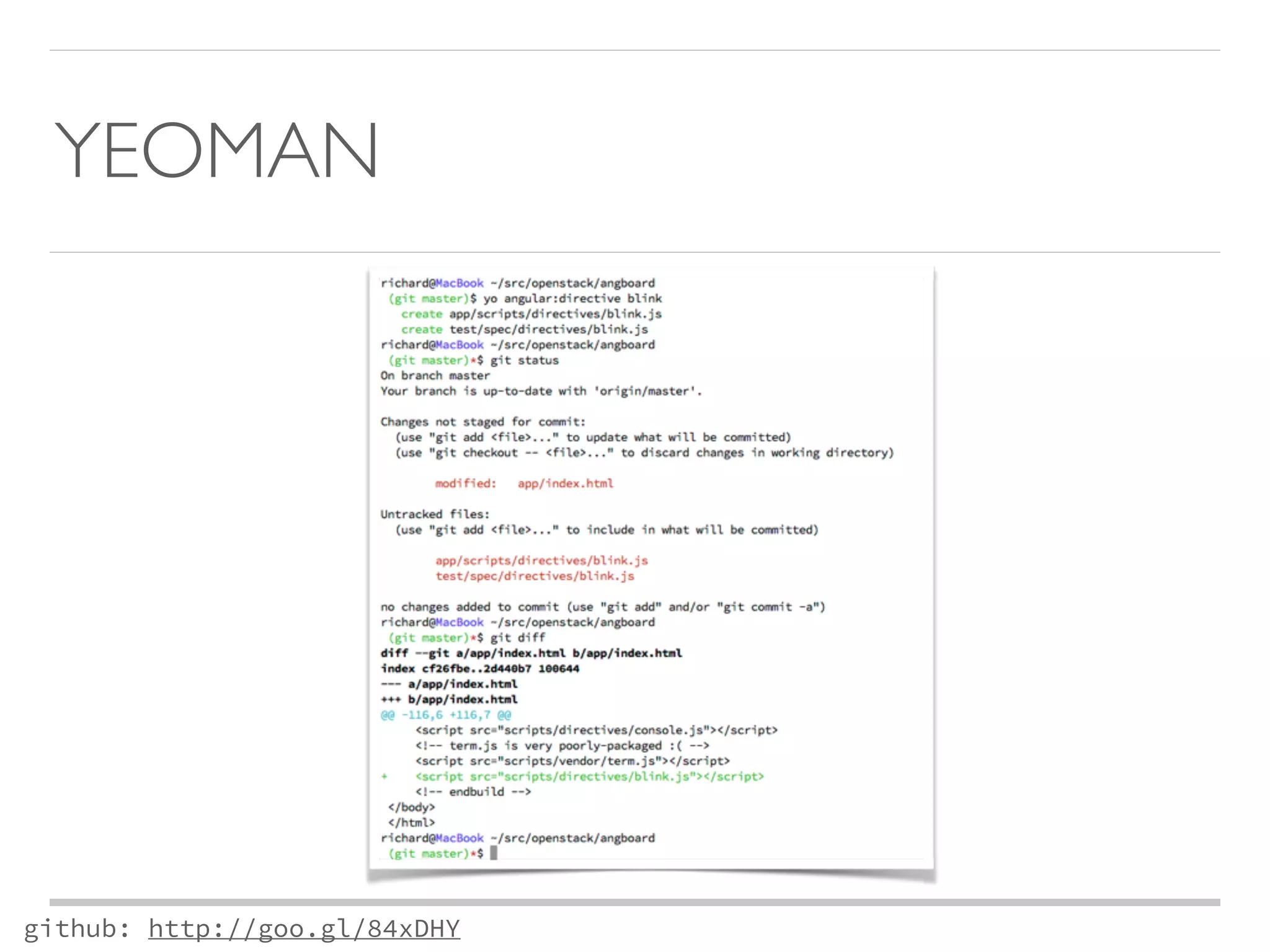Click the '</html>' closing tag

pos(412,823)
